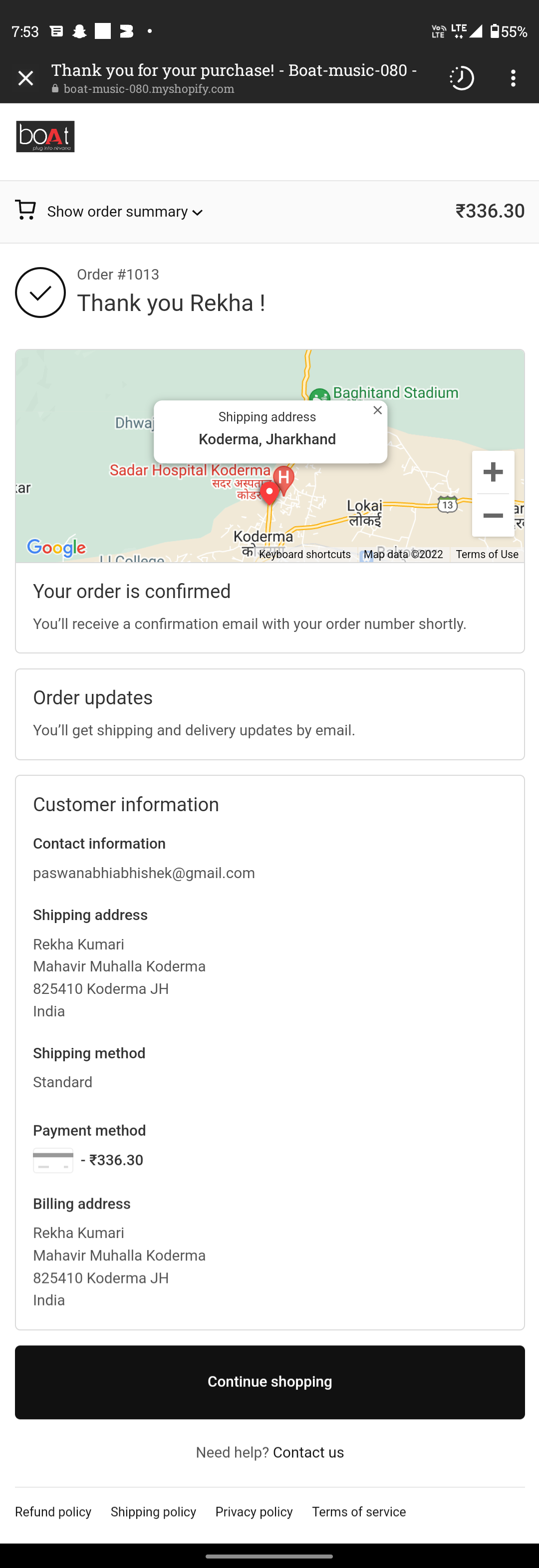Tap the order summary chevron arrow
Image resolution: width=539 pixels, height=1568 pixels.
tap(197, 213)
